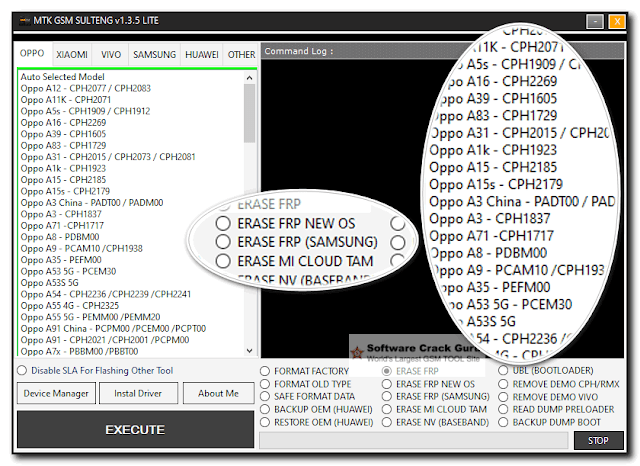The width and height of the screenshot is (640, 466).
Task: Click the MTK GSM SULTENG title bar icon
Action: tap(24, 20)
